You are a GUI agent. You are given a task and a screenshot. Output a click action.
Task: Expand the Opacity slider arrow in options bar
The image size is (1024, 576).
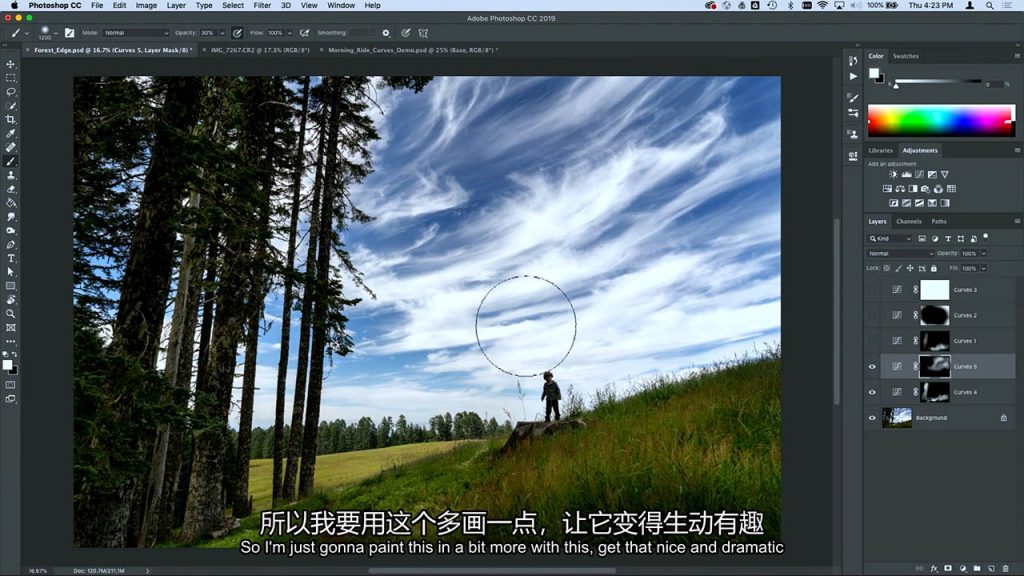(x=222, y=33)
